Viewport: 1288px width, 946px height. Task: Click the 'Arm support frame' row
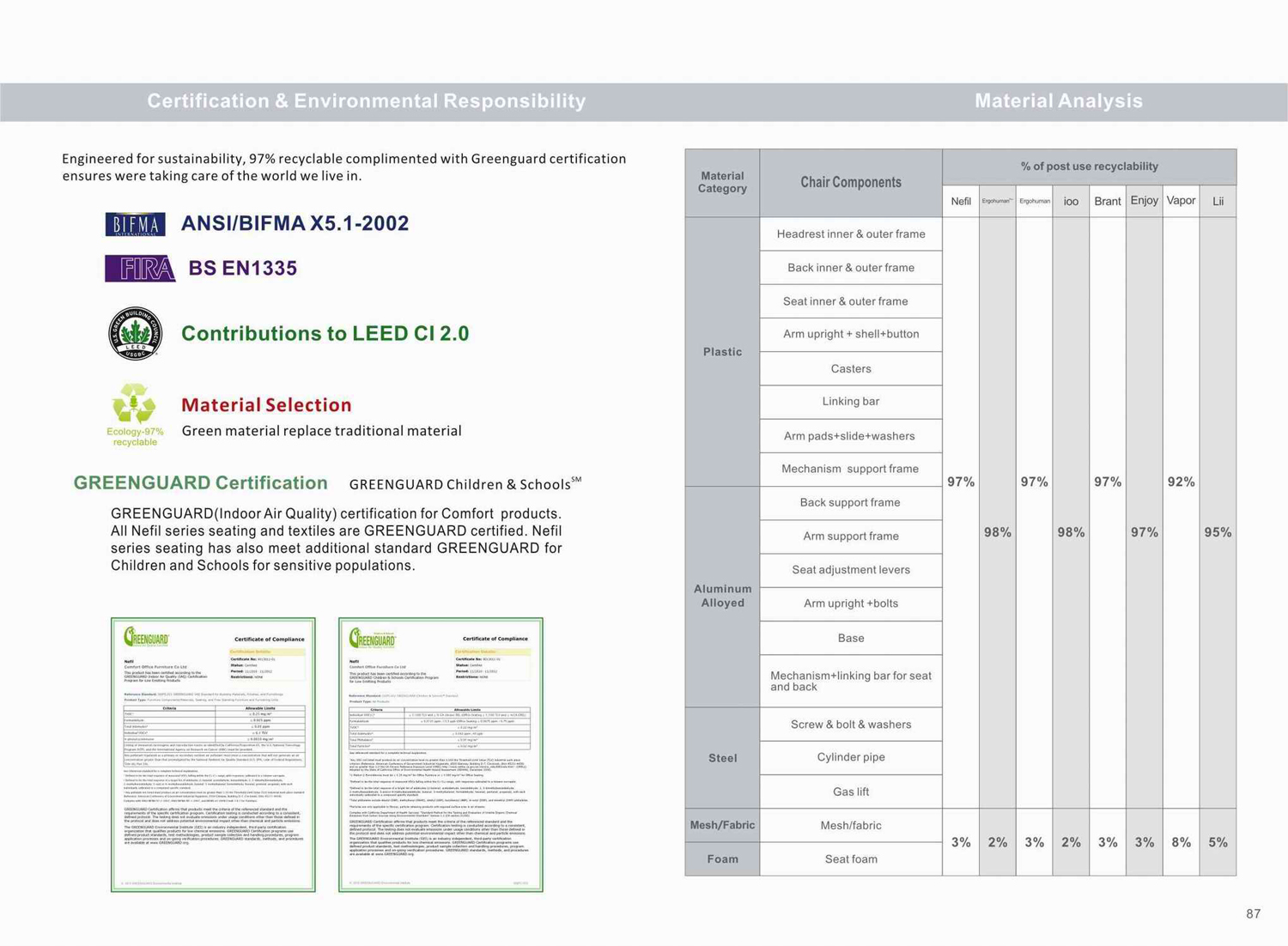851,536
